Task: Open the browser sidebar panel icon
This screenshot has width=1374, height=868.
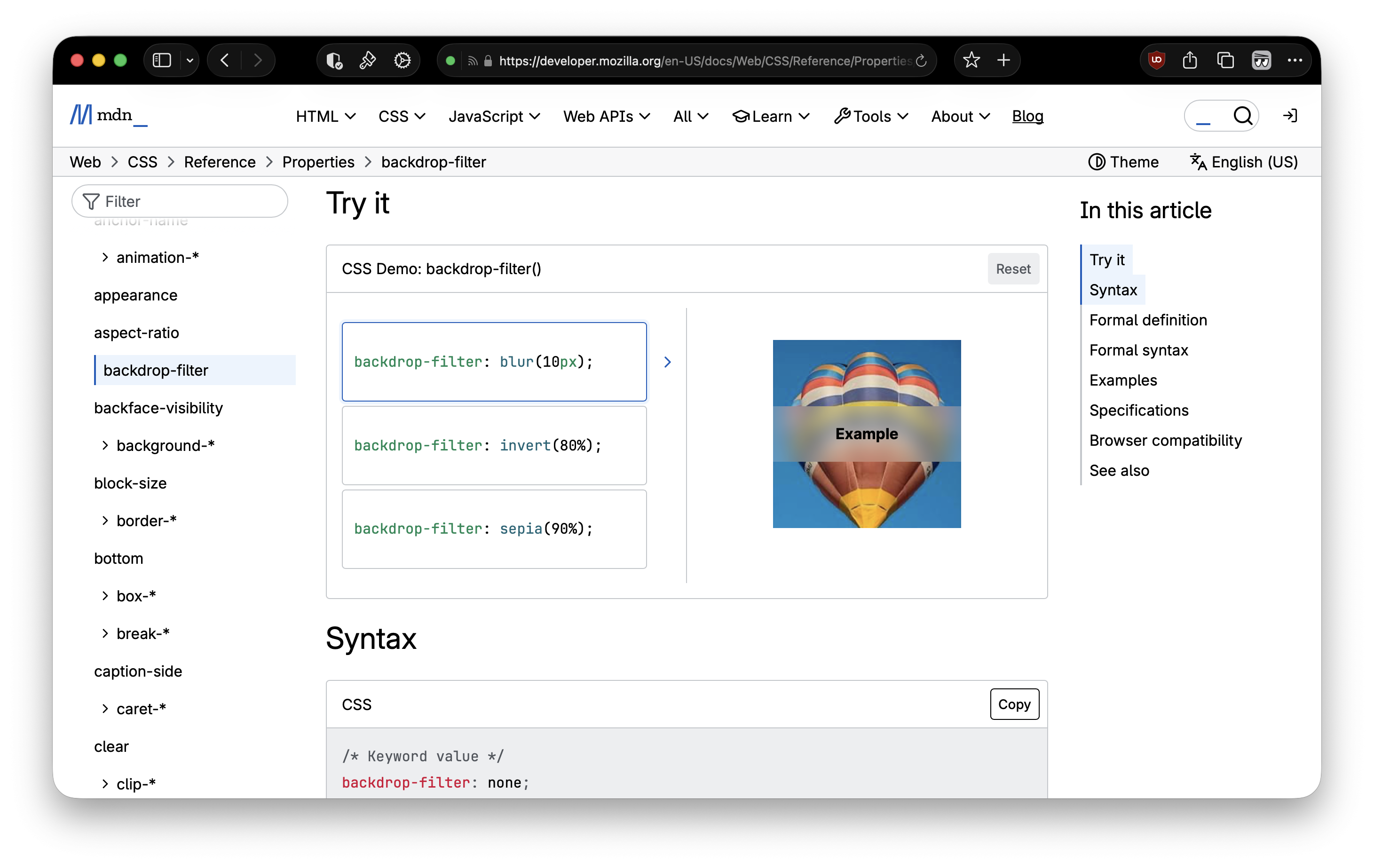Action: [162, 60]
